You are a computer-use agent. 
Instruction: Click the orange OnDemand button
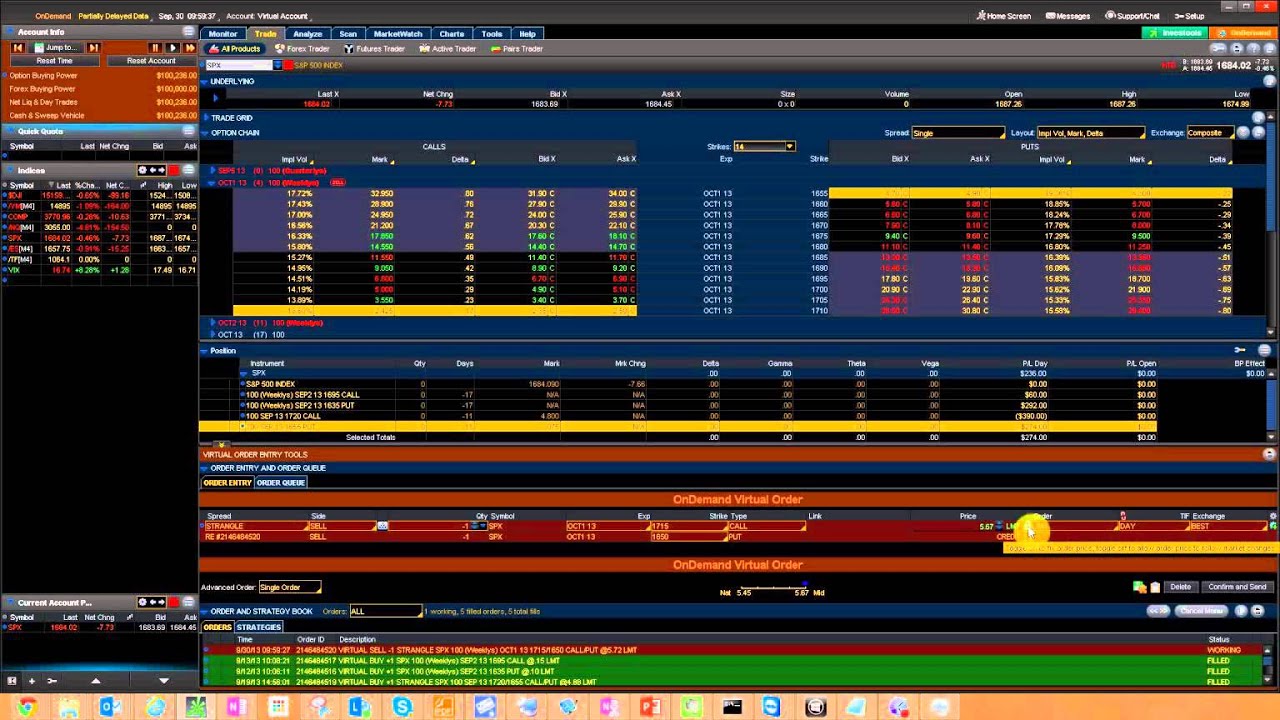point(1242,33)
